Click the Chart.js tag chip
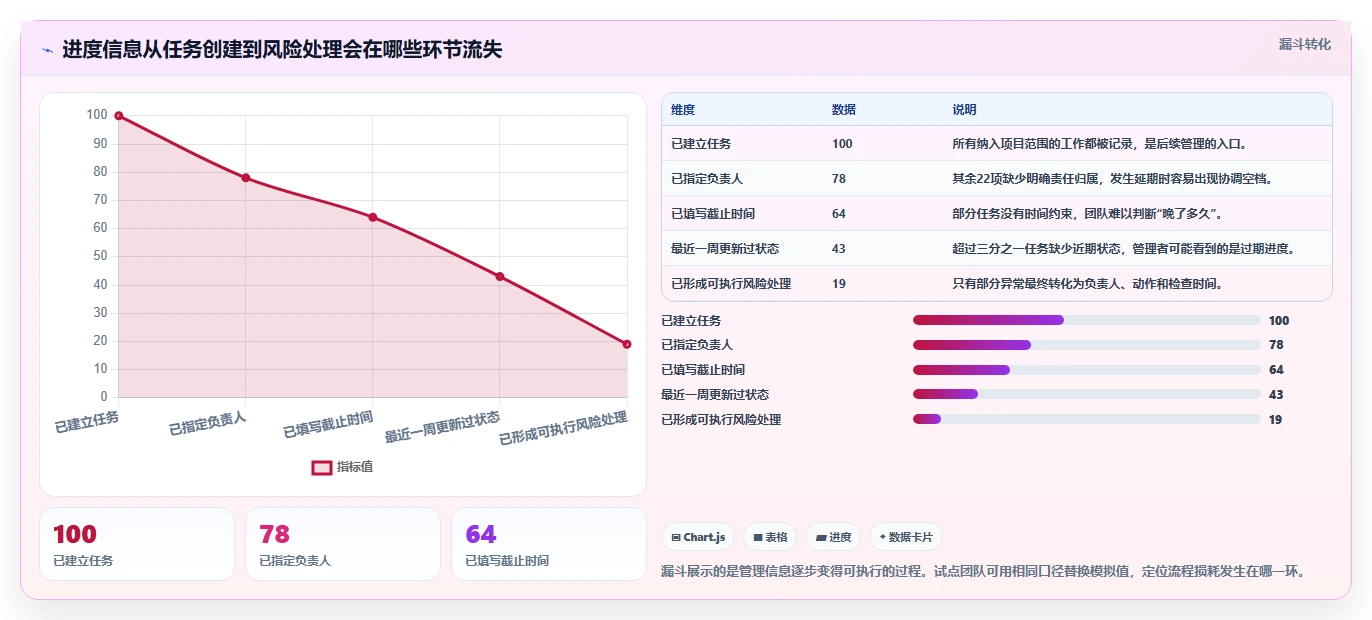Viewport: 1372px width, 620px height. coord(698,537)
